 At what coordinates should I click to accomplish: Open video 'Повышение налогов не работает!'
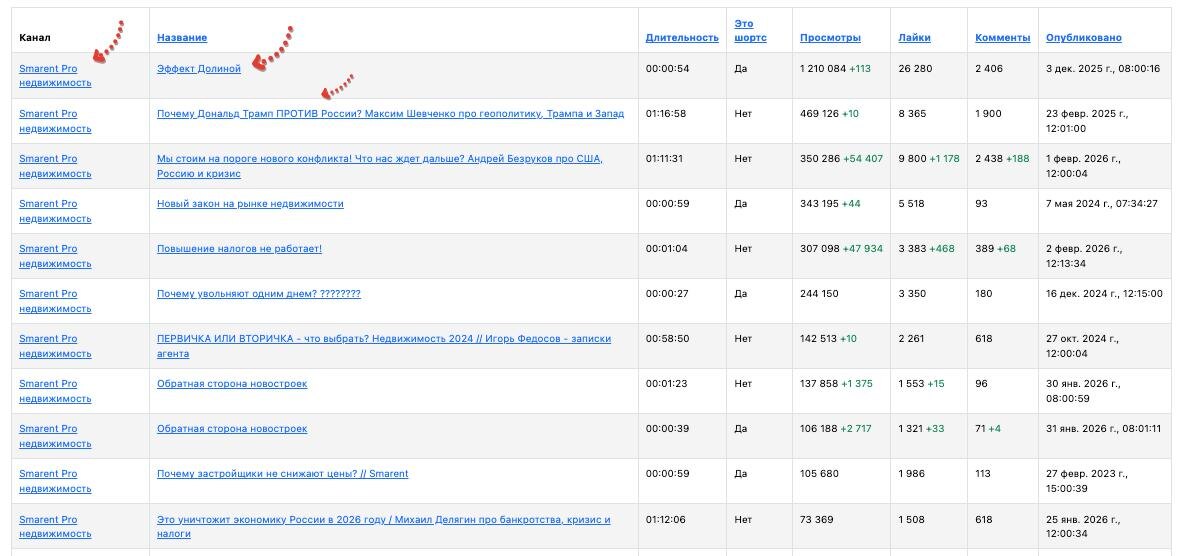[239, 249]
